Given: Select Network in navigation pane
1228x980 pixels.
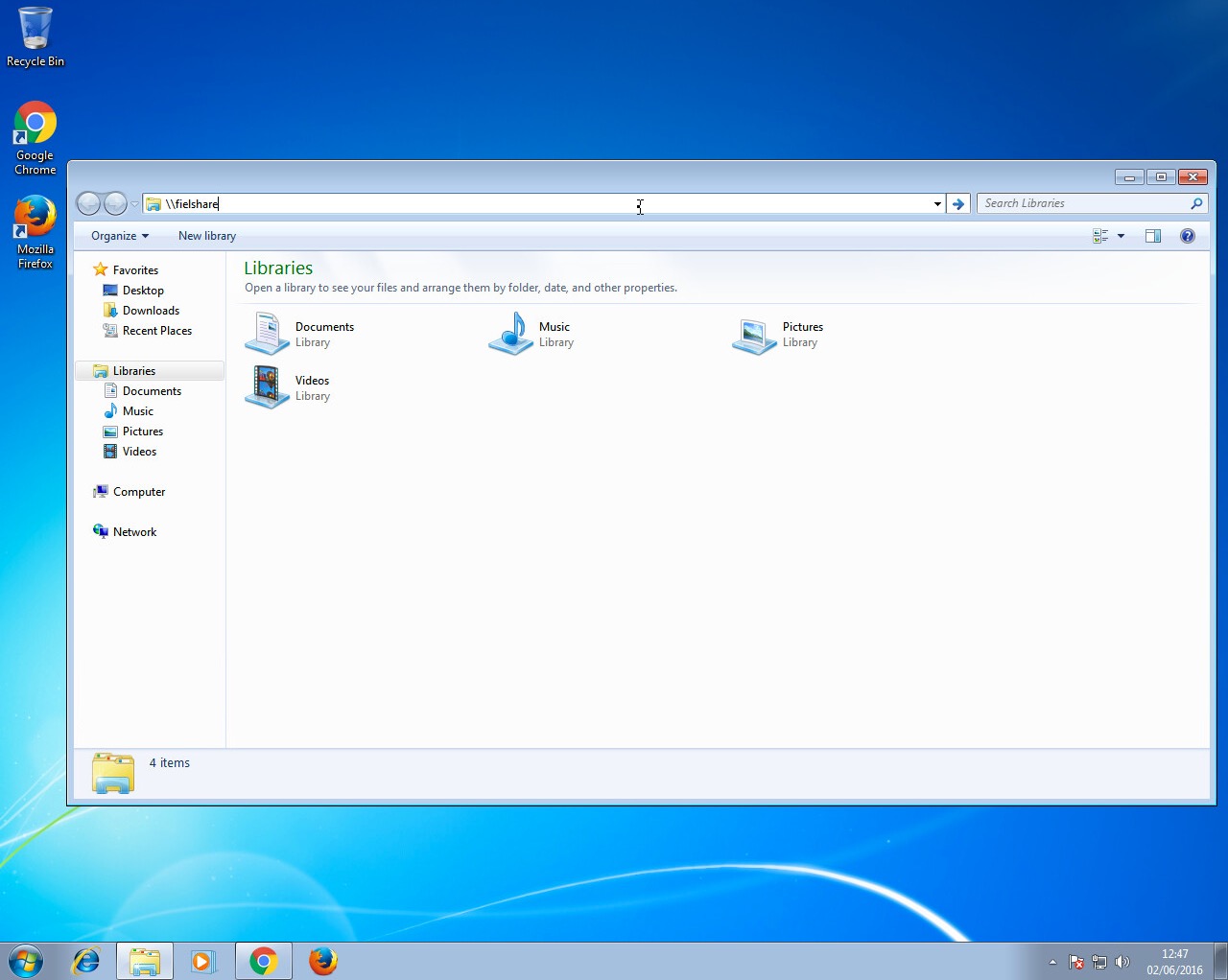Looking at the screenshot, I should tap(134, 532).
